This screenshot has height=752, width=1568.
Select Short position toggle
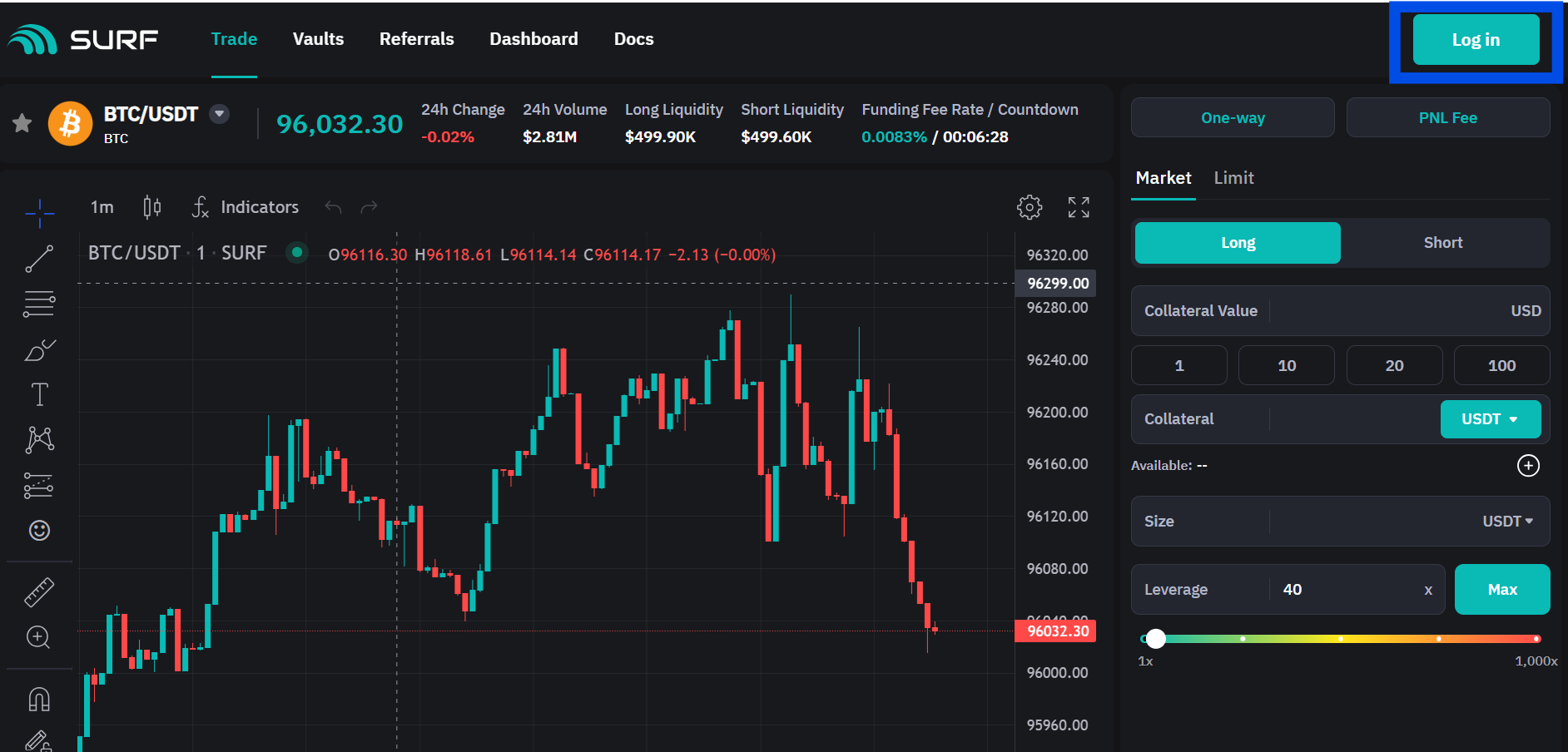click(1442, 243)
